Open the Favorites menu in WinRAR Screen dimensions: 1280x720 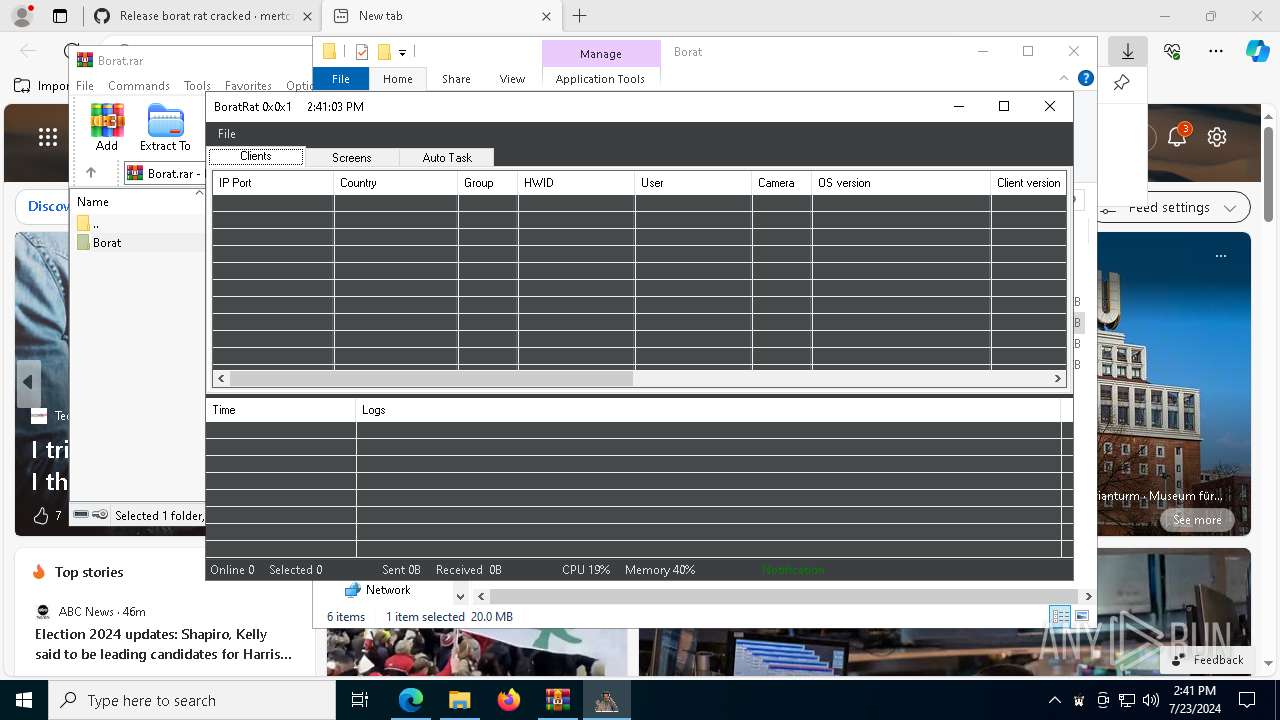point(248,86)
